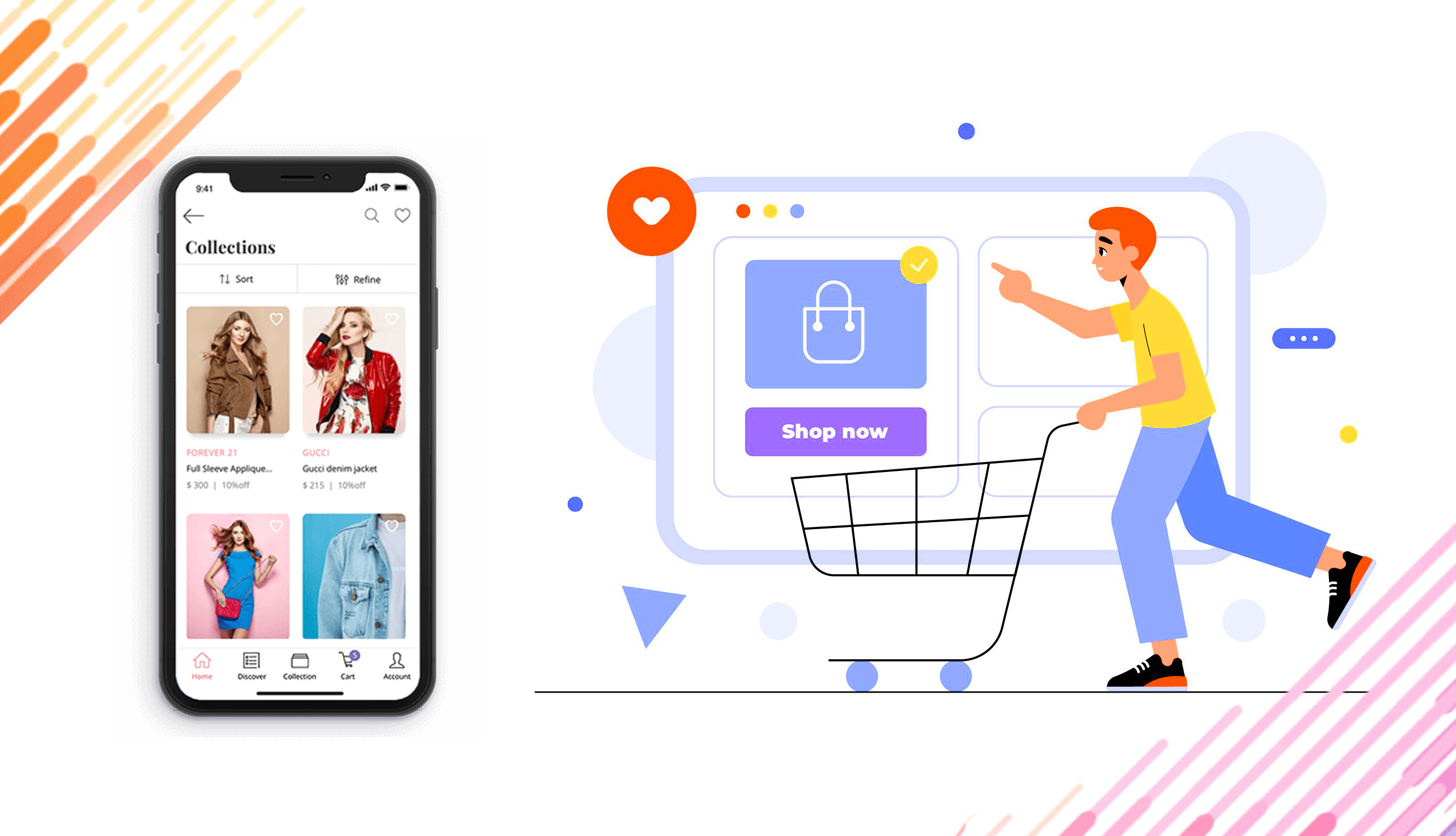Open the Sort dropdown filter

point(236,279)
